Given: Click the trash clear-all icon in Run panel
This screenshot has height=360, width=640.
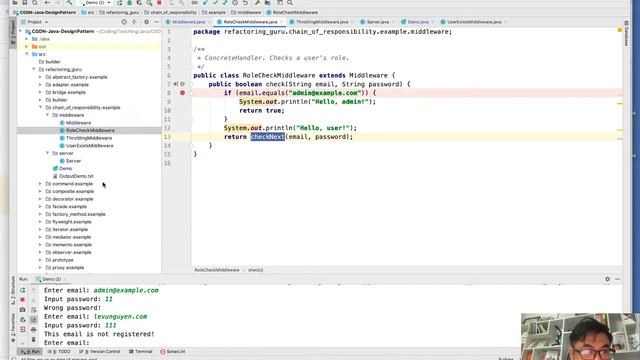Looking at the screenshot, I should pos(33,339).
